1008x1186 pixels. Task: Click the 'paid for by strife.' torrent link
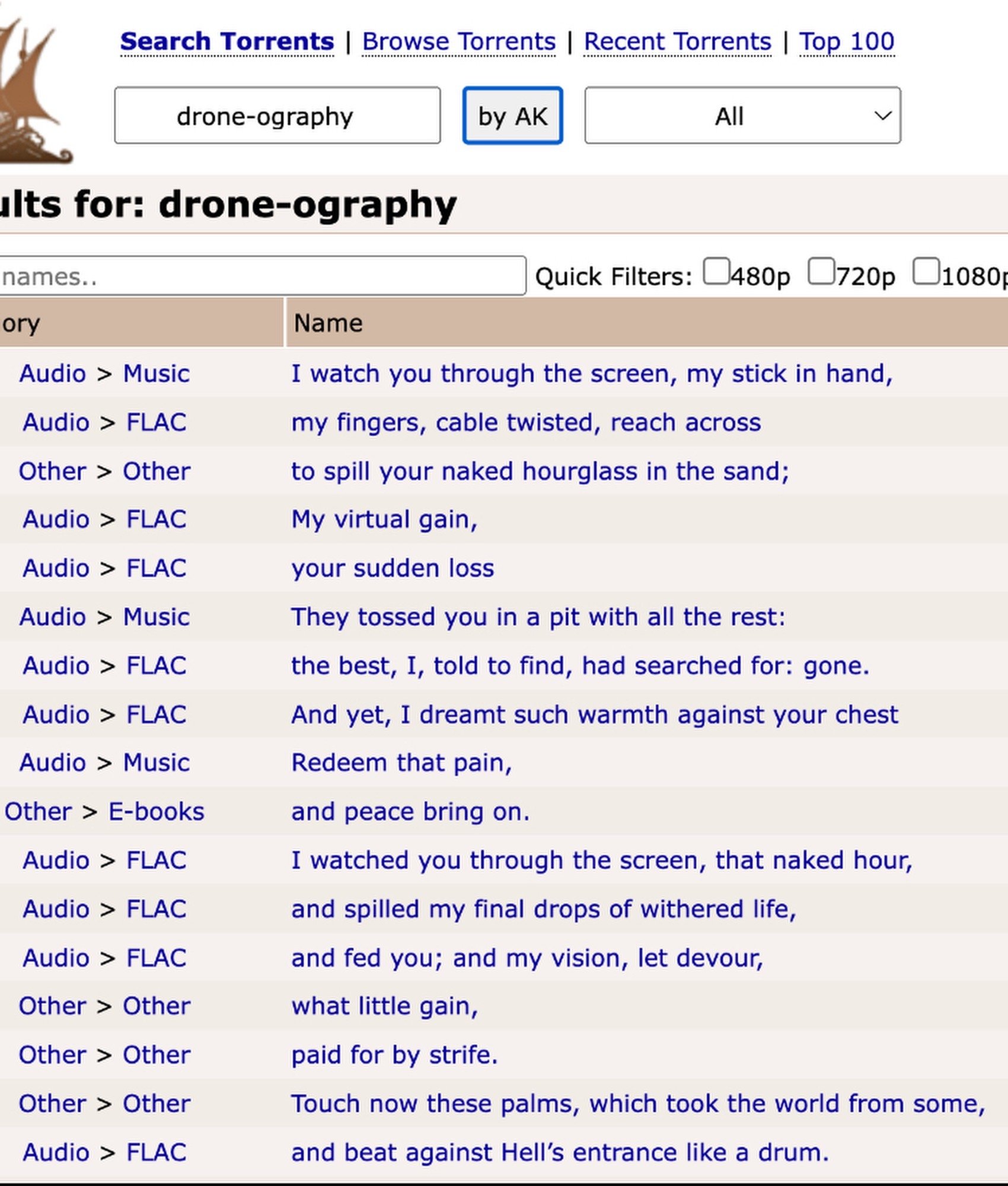click(394, 1055)
